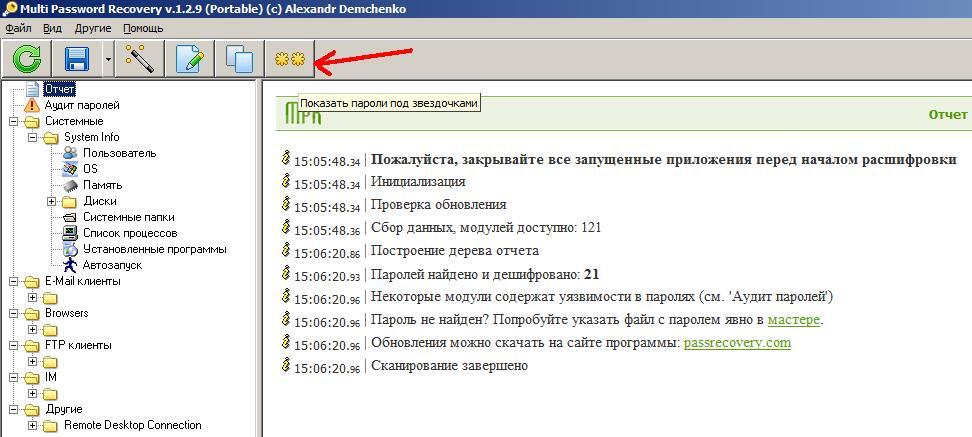Select Установленные программы tree item
This screenshot has height=437, width=972.
(154, 249)
